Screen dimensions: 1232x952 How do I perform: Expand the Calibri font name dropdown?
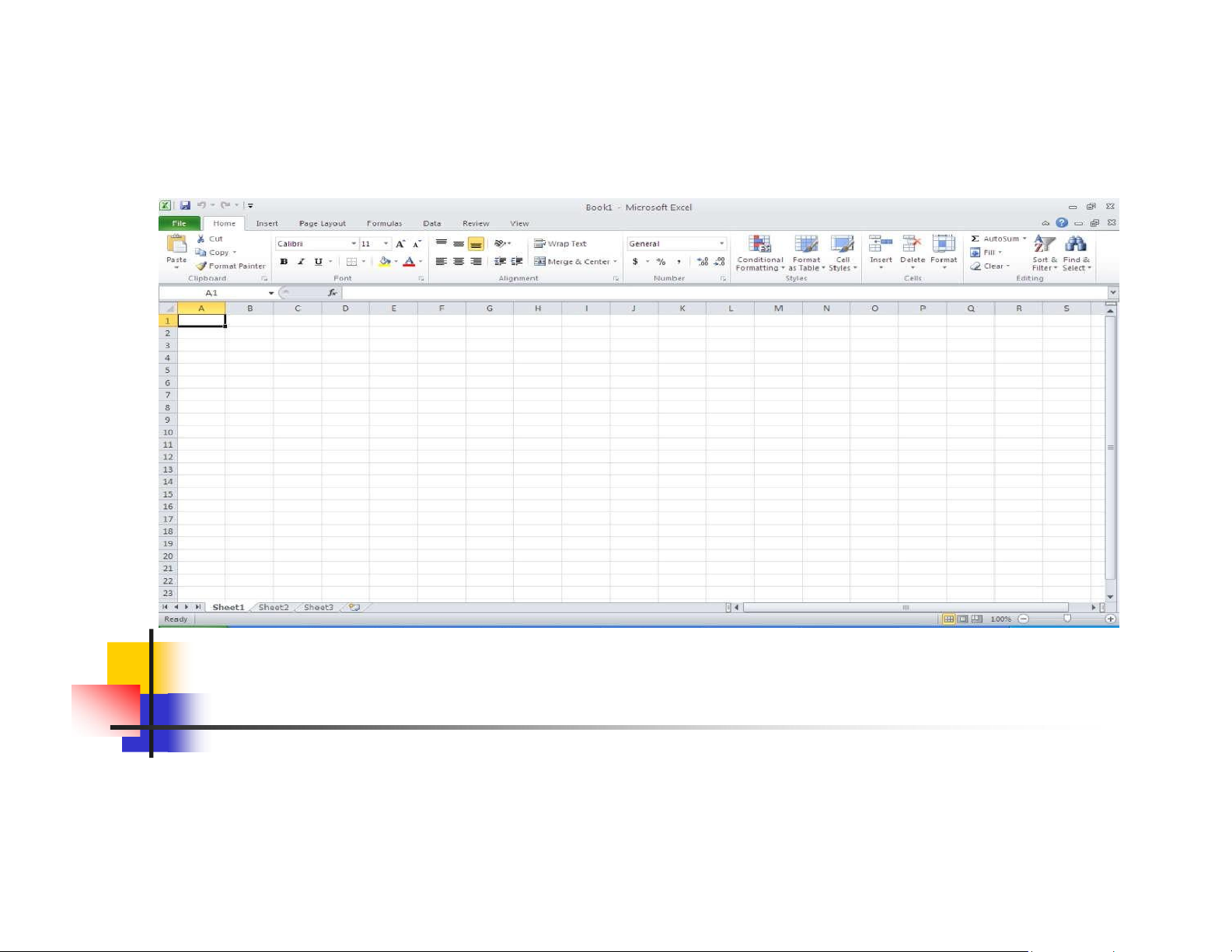tap(354, 244)
